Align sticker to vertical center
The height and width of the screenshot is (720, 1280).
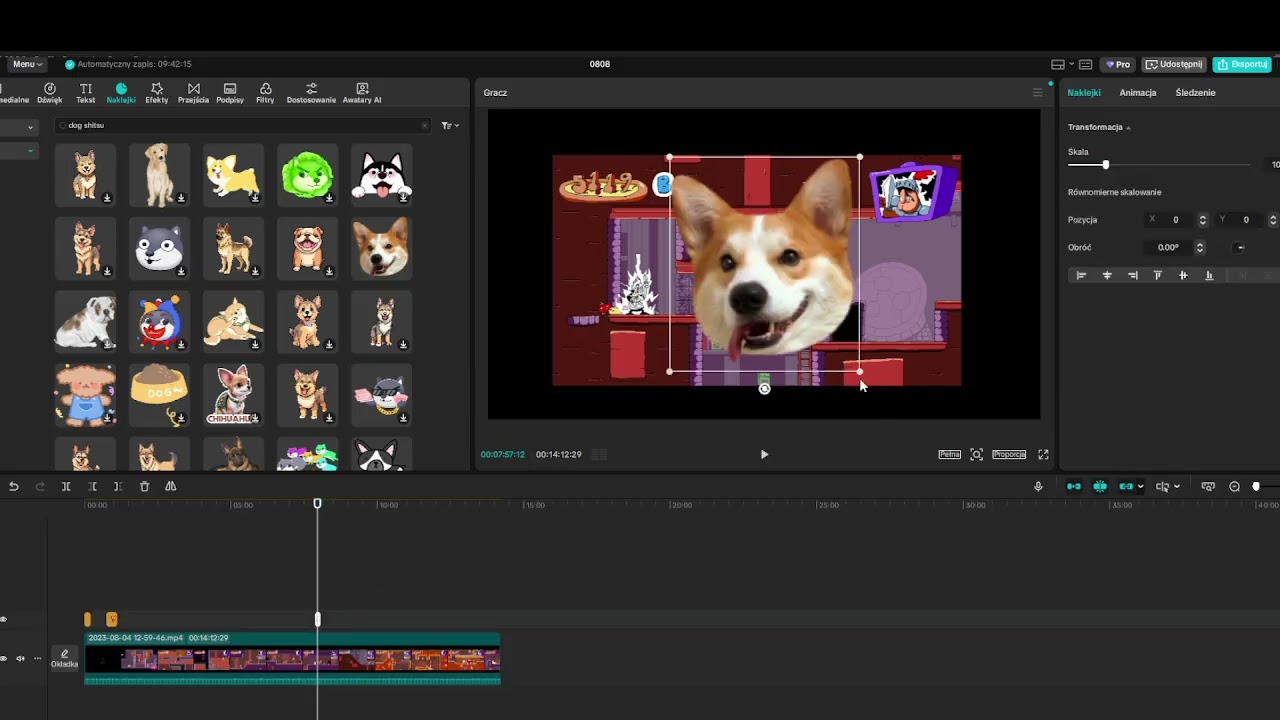click(x=1184, y=275)
